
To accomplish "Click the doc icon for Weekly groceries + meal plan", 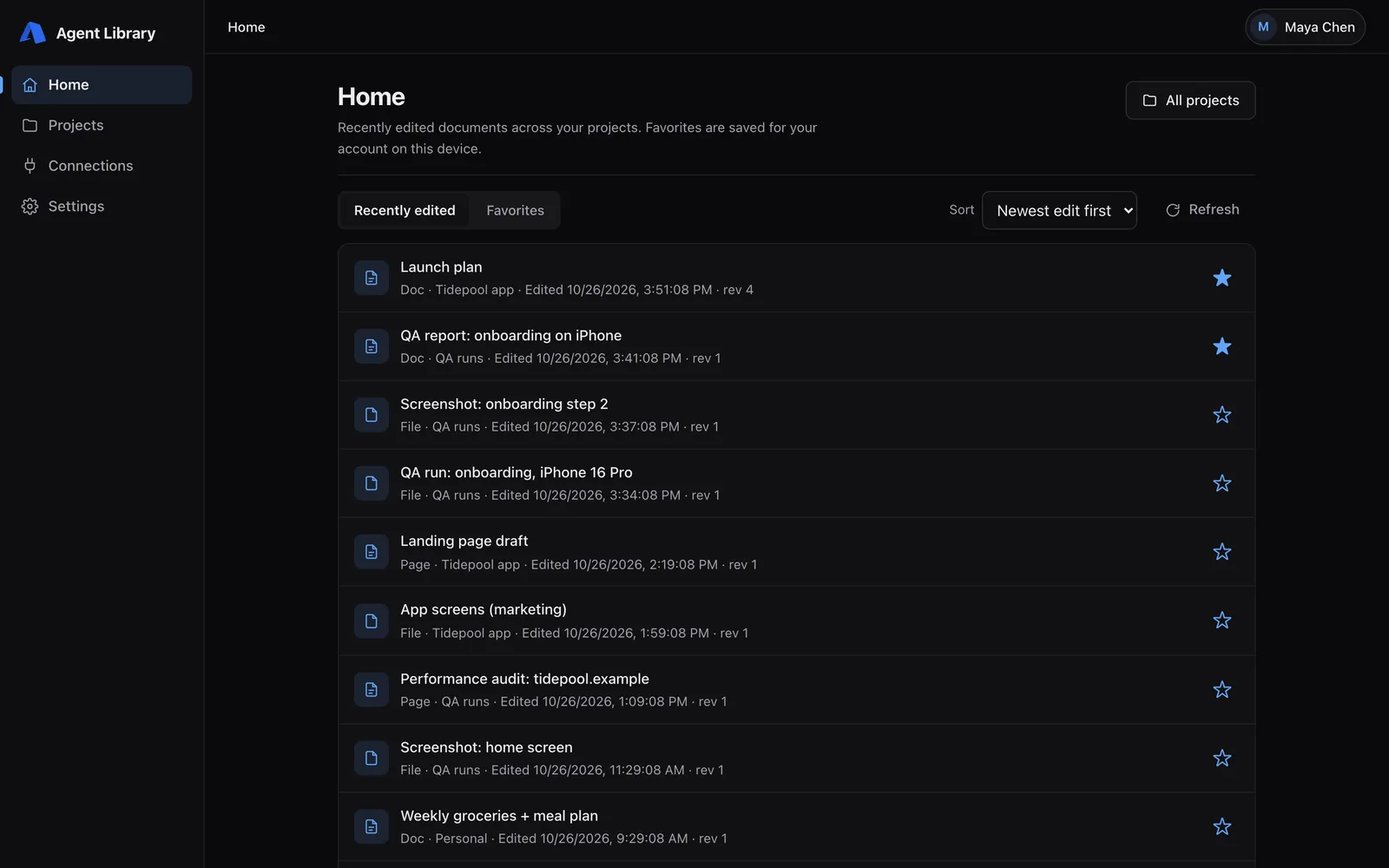I will click(x=372, y=826).
